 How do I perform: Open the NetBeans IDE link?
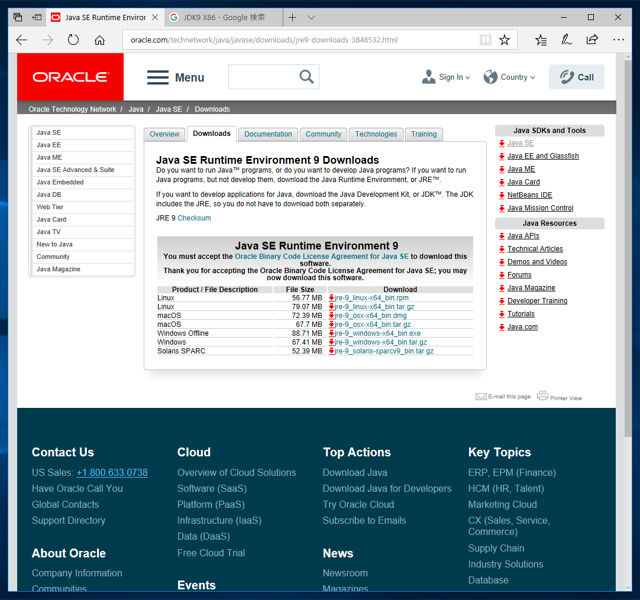click(x=529, y=195)
